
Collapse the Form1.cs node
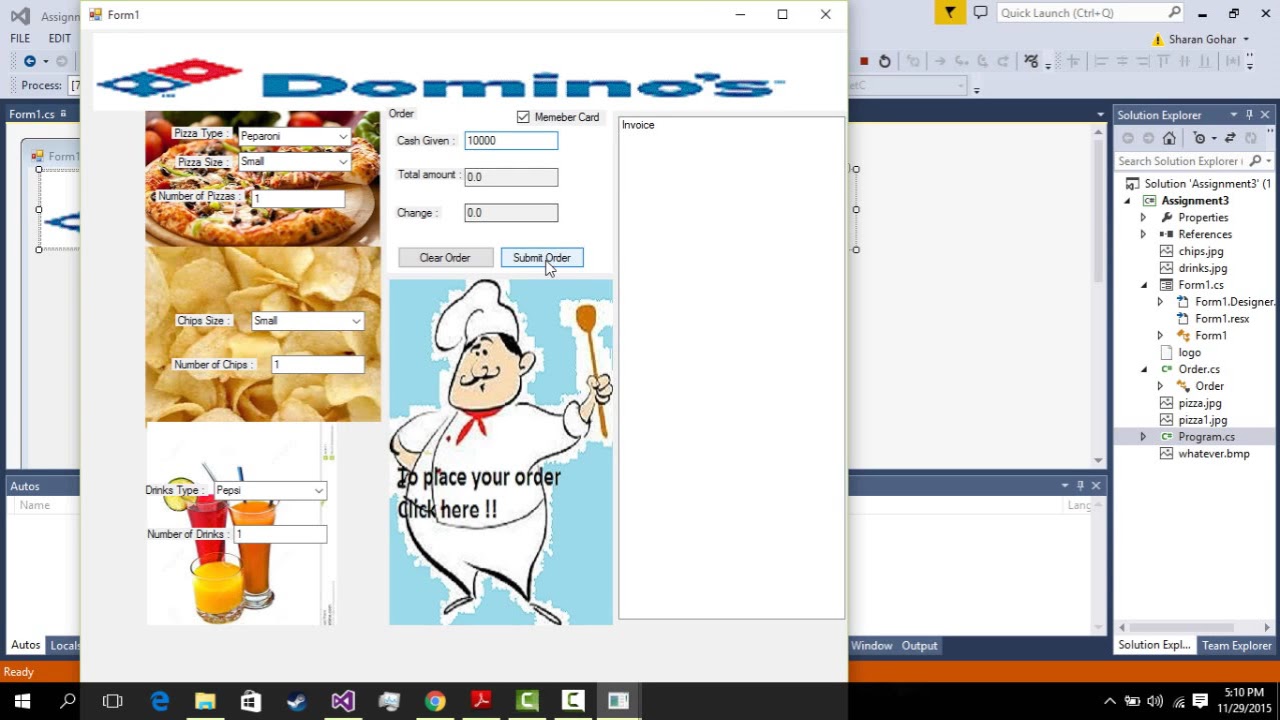[x=1144, y=285]
